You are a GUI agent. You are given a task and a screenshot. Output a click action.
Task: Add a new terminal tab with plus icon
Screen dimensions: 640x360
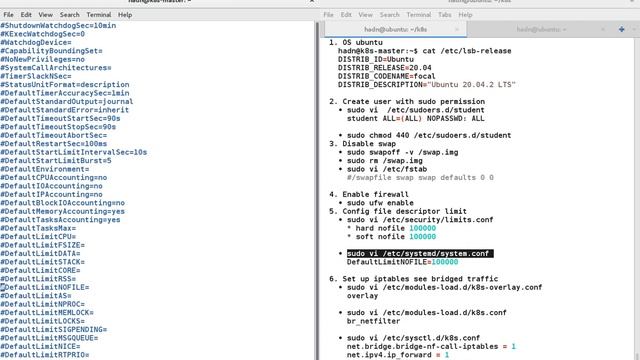[x=622, y=29]
